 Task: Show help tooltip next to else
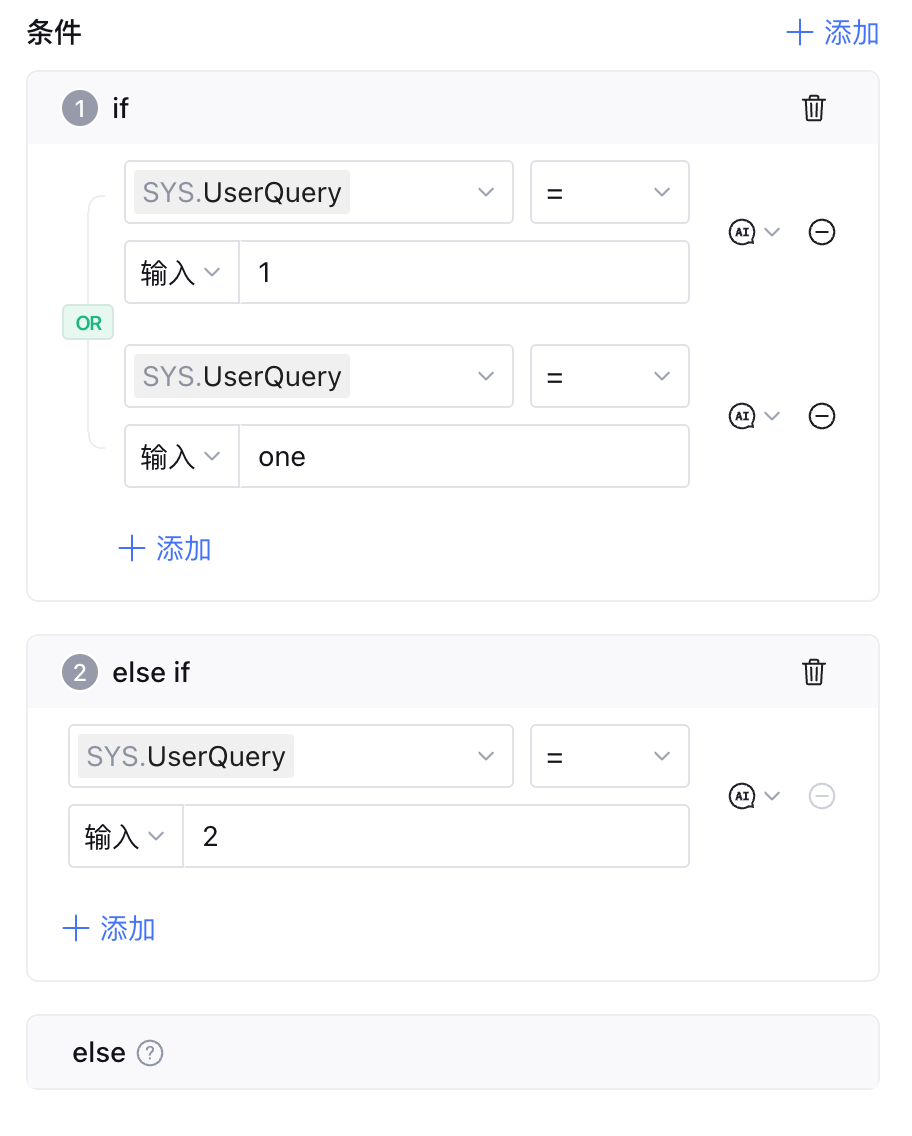[x=150, y=1053]
